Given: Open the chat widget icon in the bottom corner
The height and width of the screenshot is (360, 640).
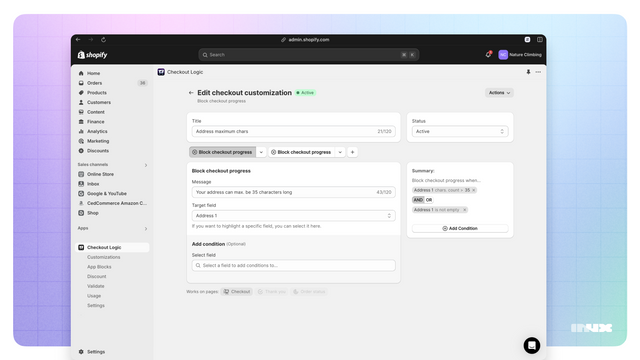Looking at the screenshot, I should (x=531, y=345).
